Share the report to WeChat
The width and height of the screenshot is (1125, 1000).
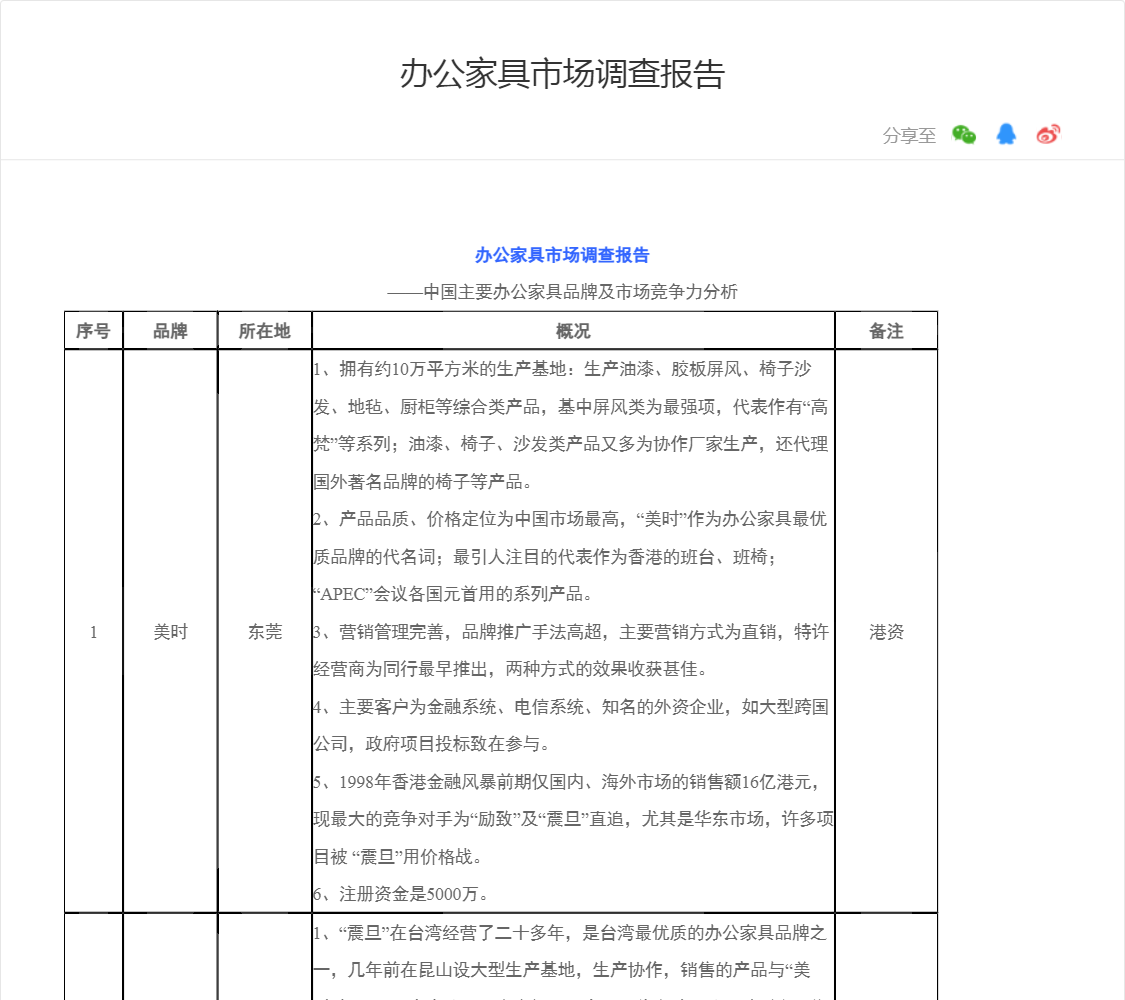pyautogui.click(x=964, y=134)
